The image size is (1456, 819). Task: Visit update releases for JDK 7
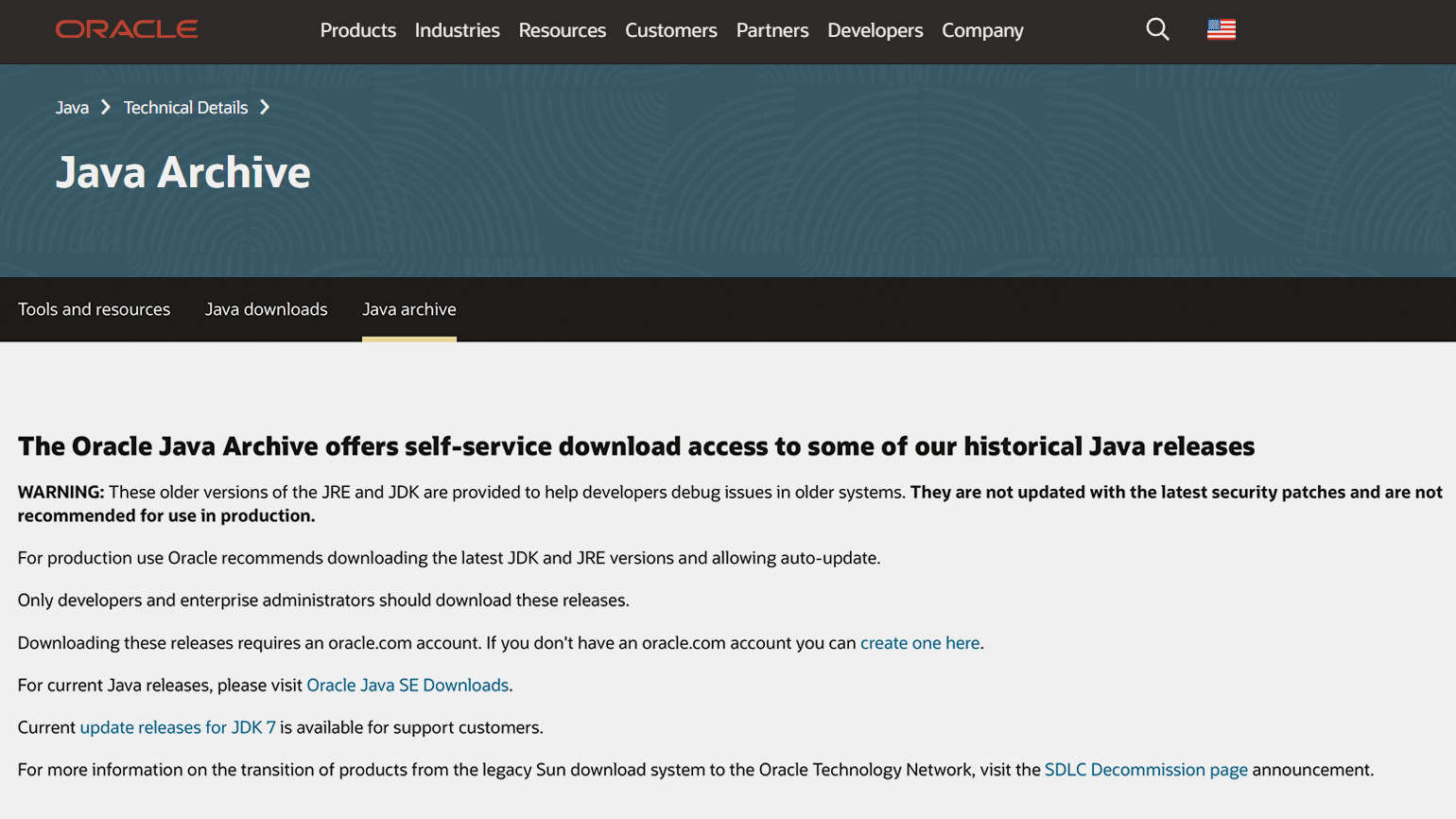pyautogui.click(x=178, y=727)
